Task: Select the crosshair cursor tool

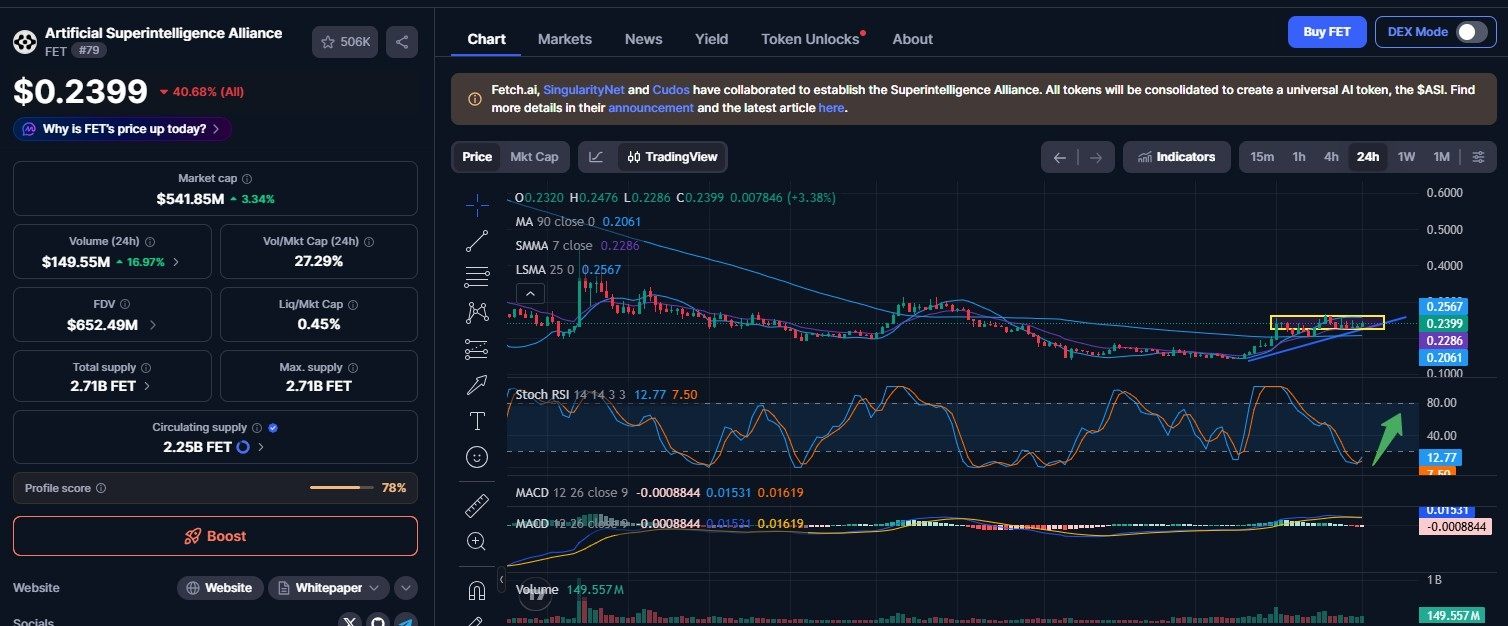Action: 477,206
